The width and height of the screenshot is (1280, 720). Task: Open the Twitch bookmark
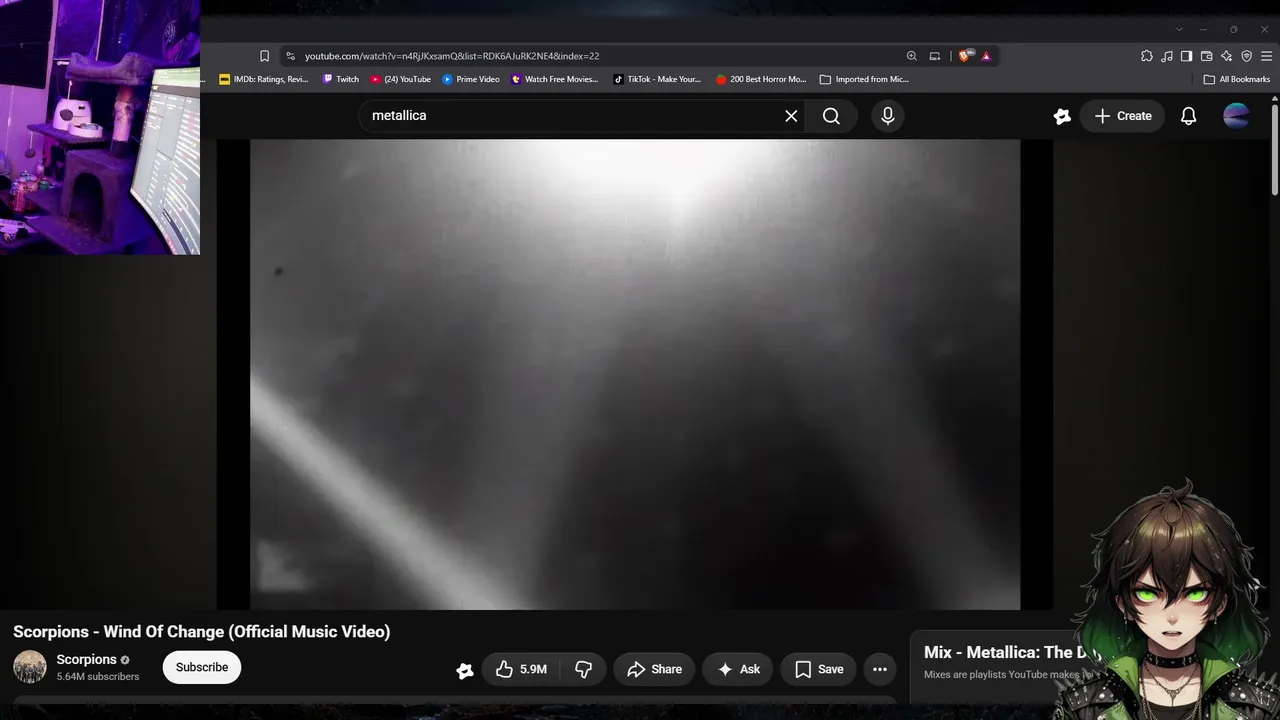pos(341,79)
